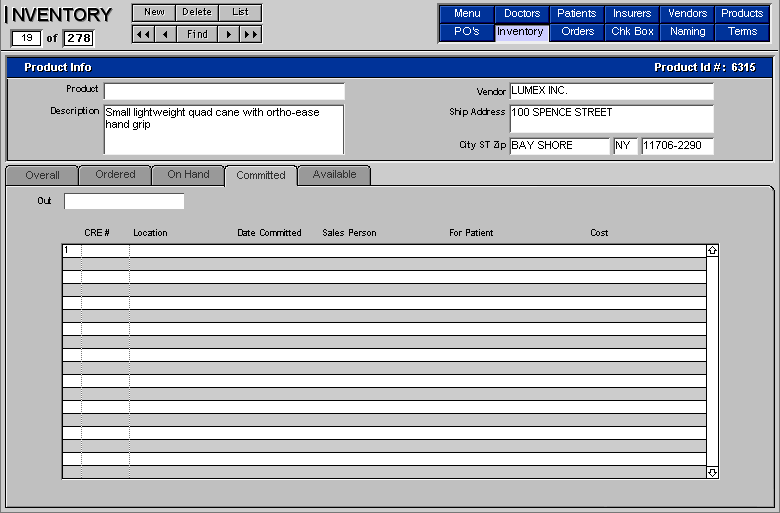The height and width of the screenshot is (513, 780).
Task: Go to the Insurers section
Action: 632,13
